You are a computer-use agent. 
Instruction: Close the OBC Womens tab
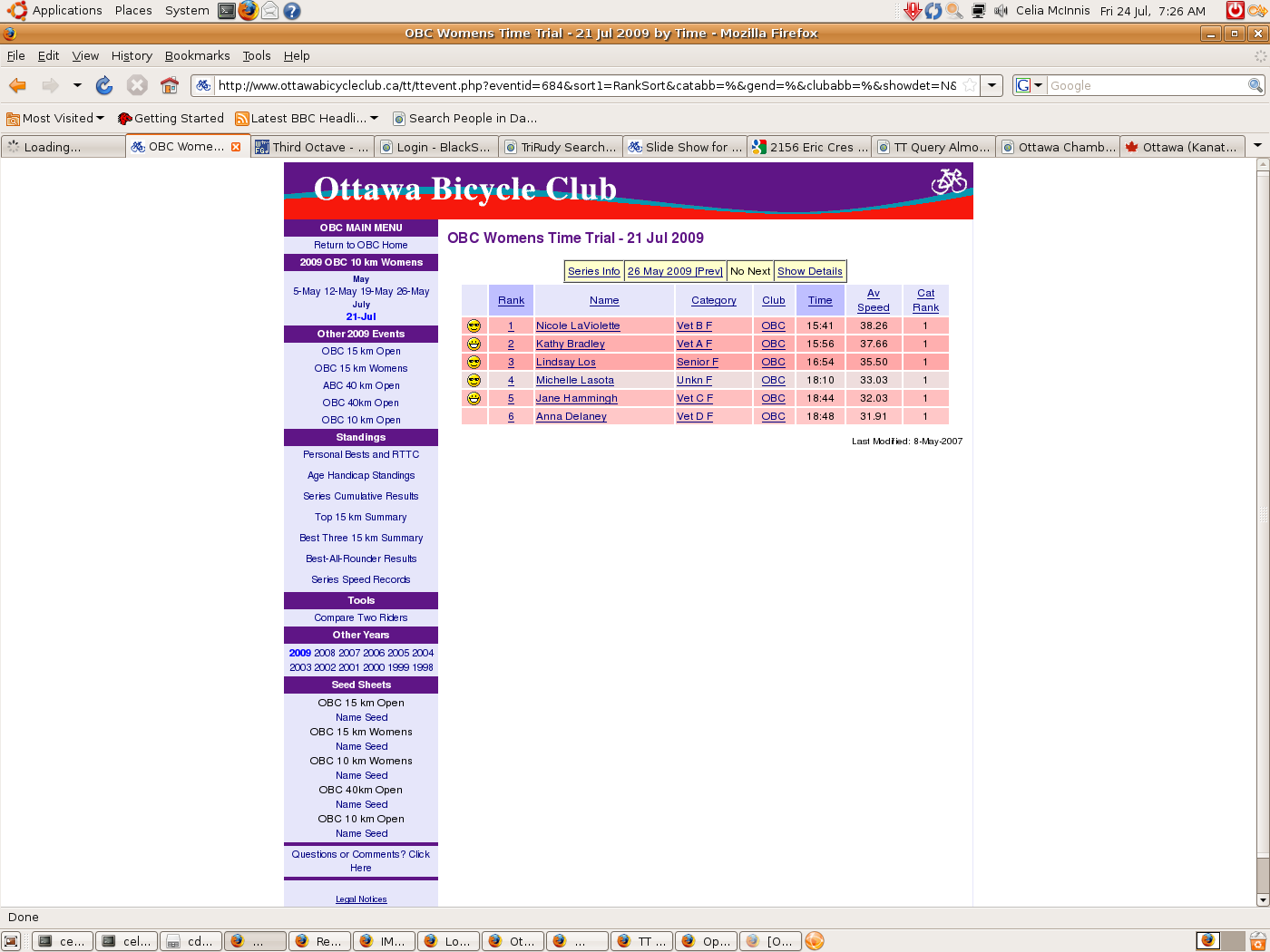[236, 147]
